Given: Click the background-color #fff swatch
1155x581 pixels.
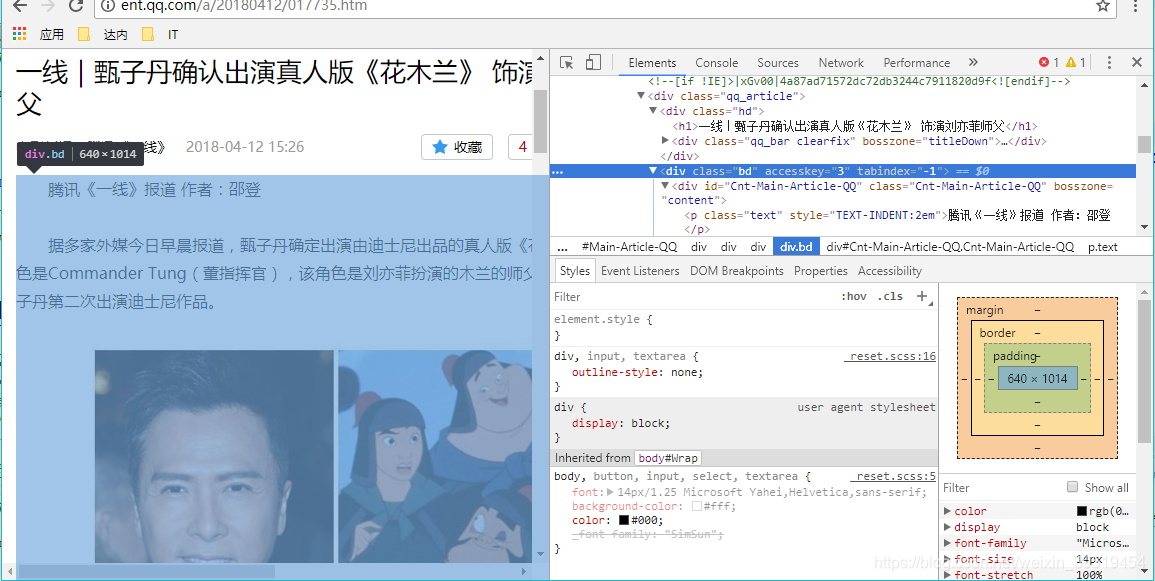Looking at the screenshot, I should 697,506.
